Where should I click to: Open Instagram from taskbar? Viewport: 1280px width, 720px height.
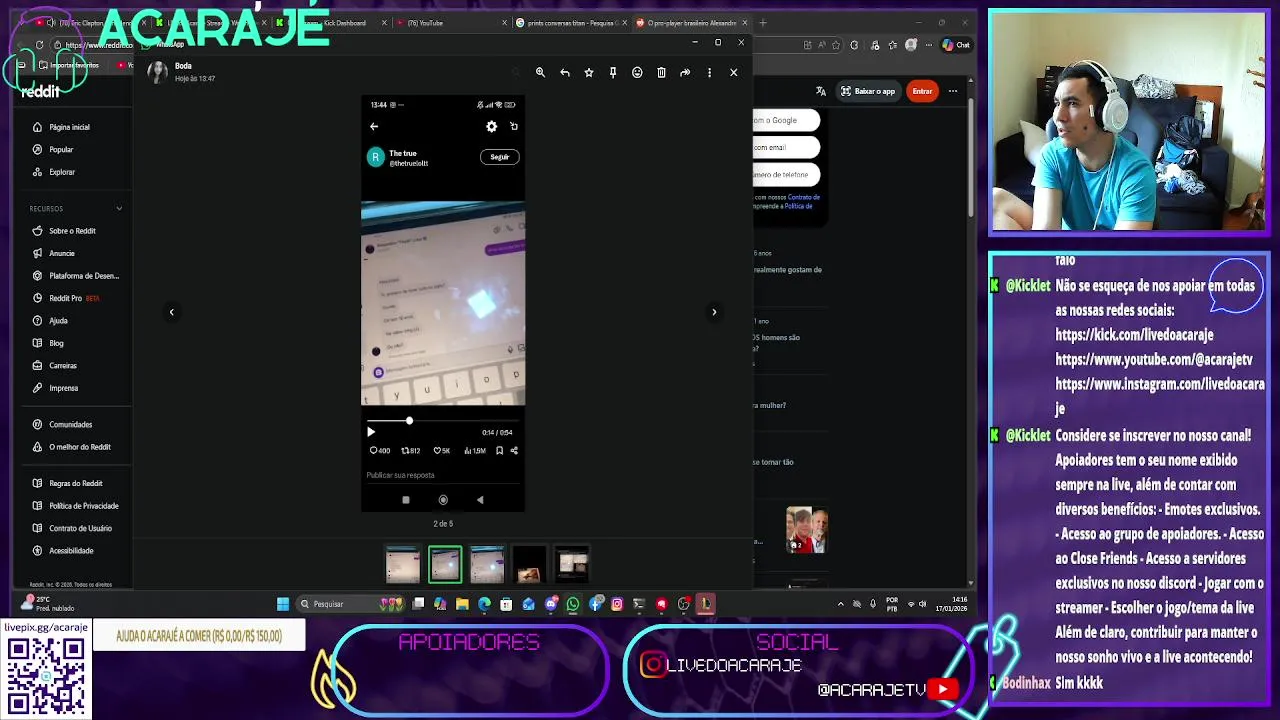pos(617,604)
